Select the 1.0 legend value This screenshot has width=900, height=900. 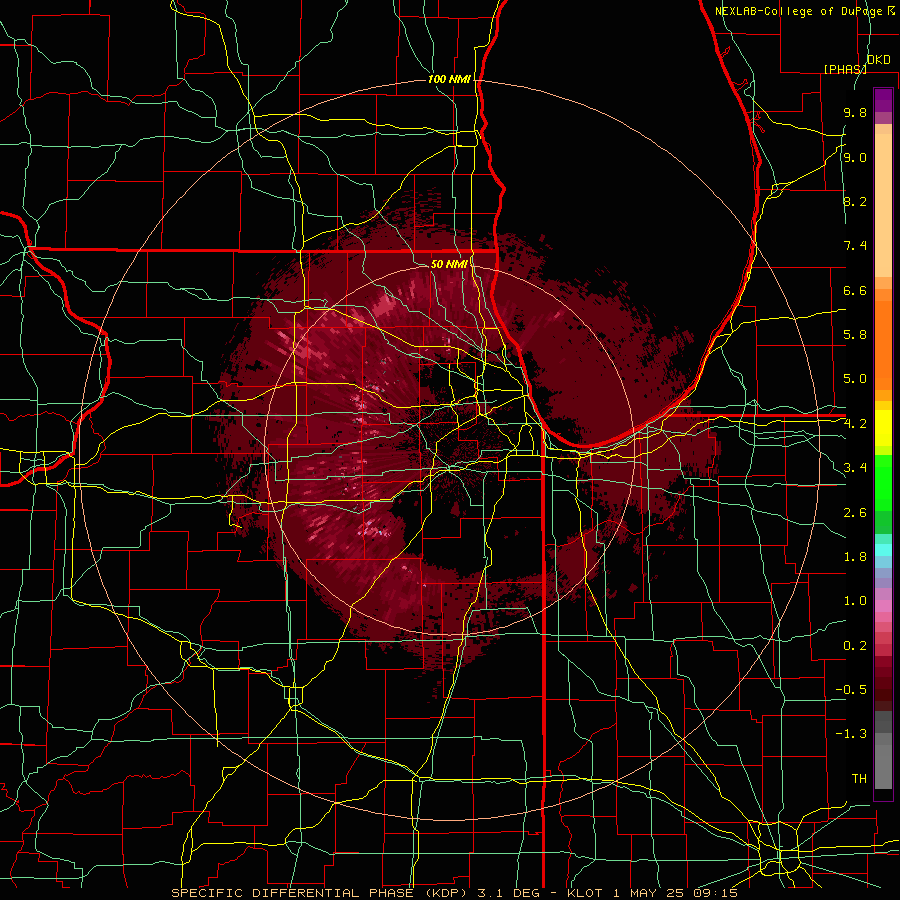pos(855,601)
